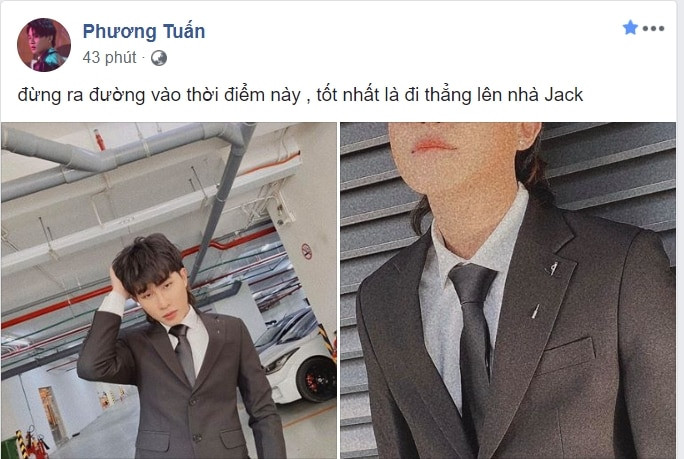Open the post options three-dot menu
The image size is (684, 459).
pyautogui.click(x=653, y=29)
